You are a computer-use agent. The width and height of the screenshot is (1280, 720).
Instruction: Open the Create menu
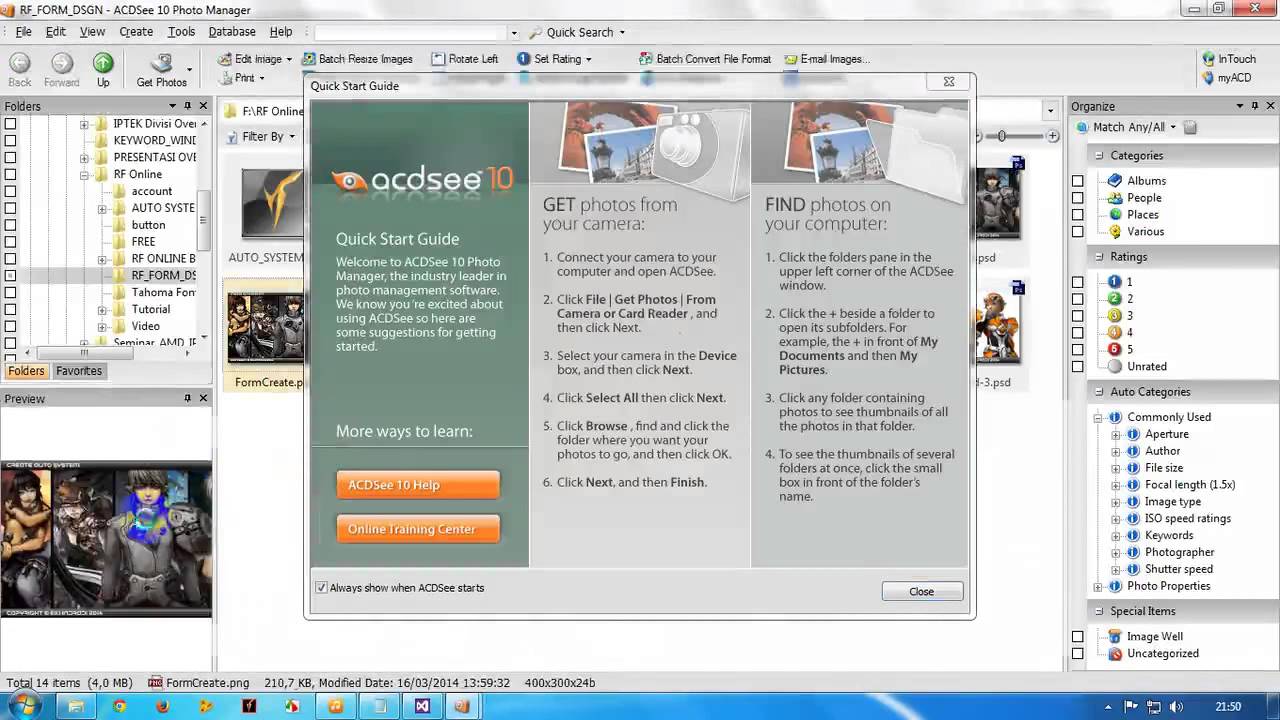tap(136, 32)
